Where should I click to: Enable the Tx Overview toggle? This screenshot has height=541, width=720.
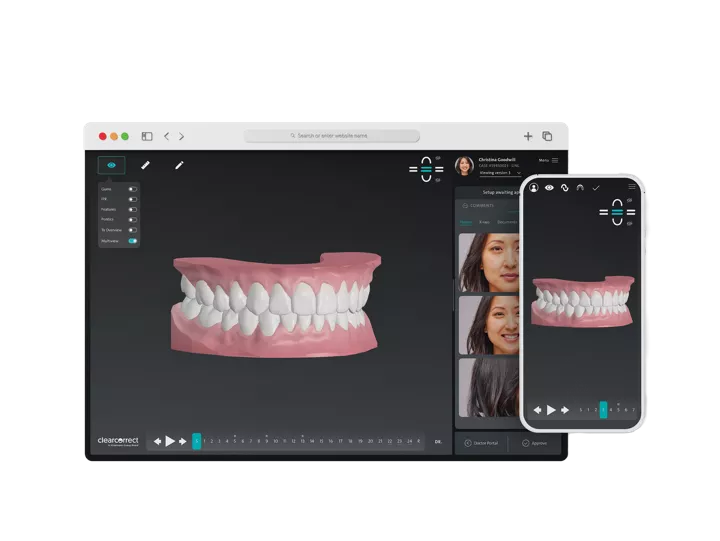tap(132, 230)
